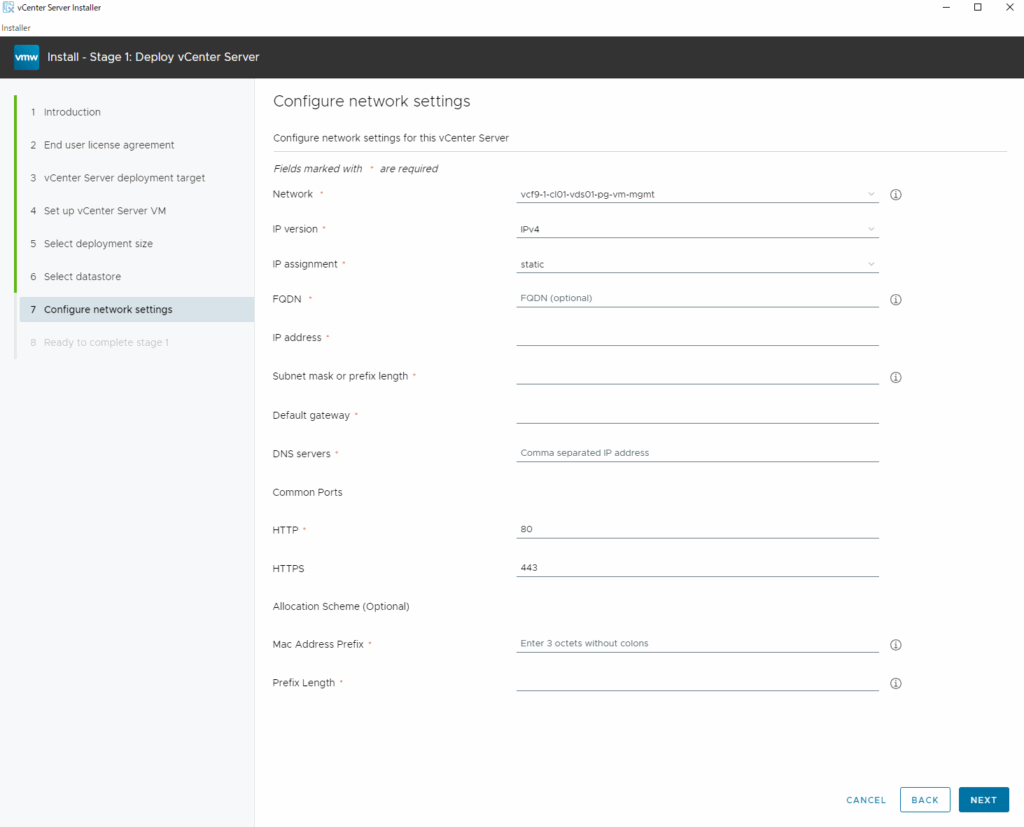Click the info icon beside FQDN field

pyautogui.click(x=896, y=299)
